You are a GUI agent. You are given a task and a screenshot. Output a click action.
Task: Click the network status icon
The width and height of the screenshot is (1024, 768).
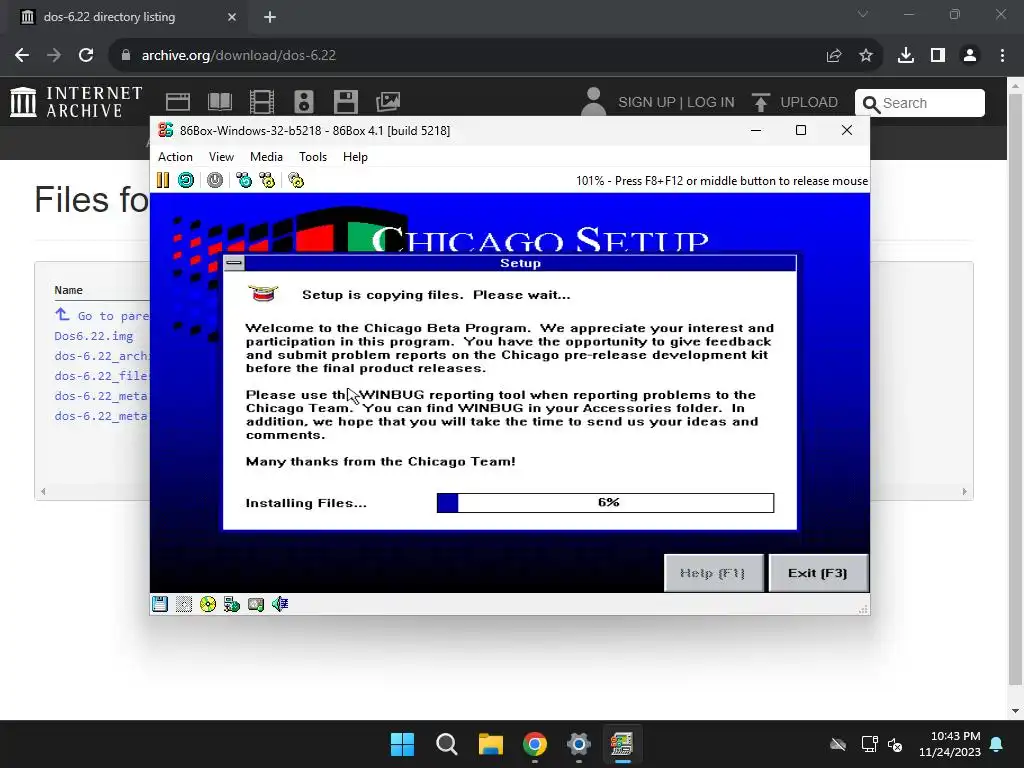tap(232, 604)
